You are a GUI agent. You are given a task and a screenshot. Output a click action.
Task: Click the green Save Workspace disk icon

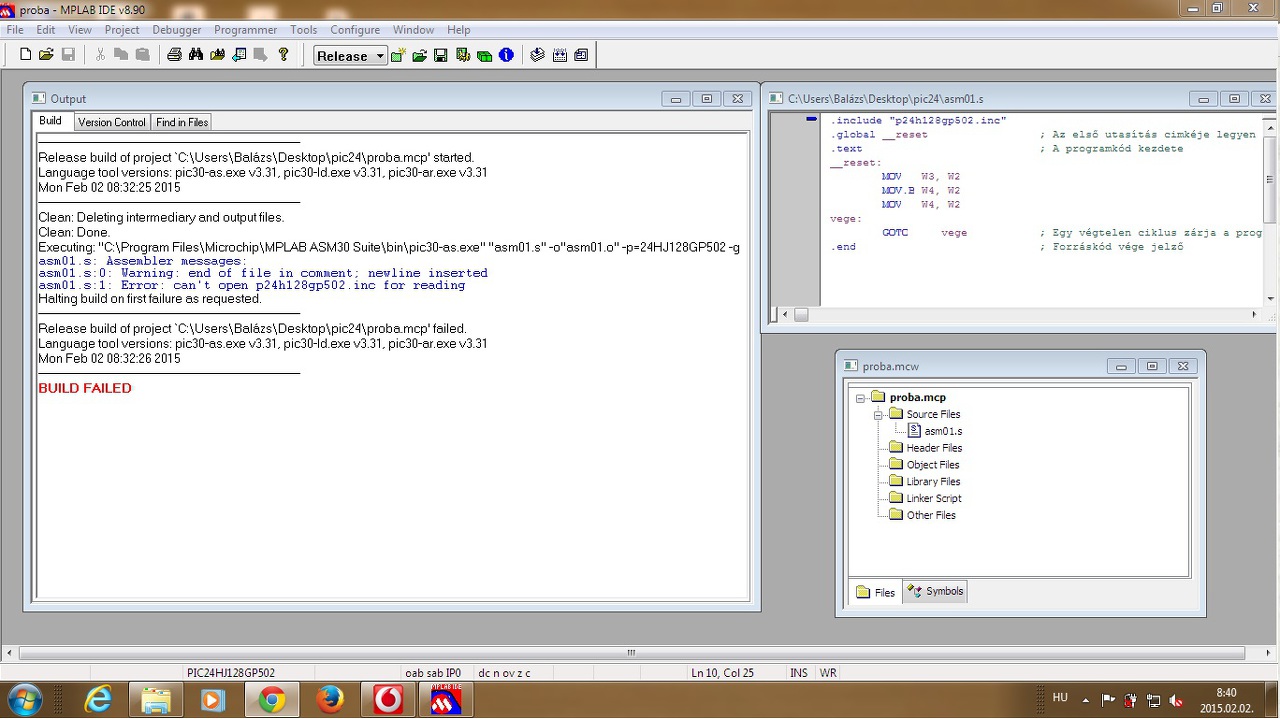tap(441, 56)
